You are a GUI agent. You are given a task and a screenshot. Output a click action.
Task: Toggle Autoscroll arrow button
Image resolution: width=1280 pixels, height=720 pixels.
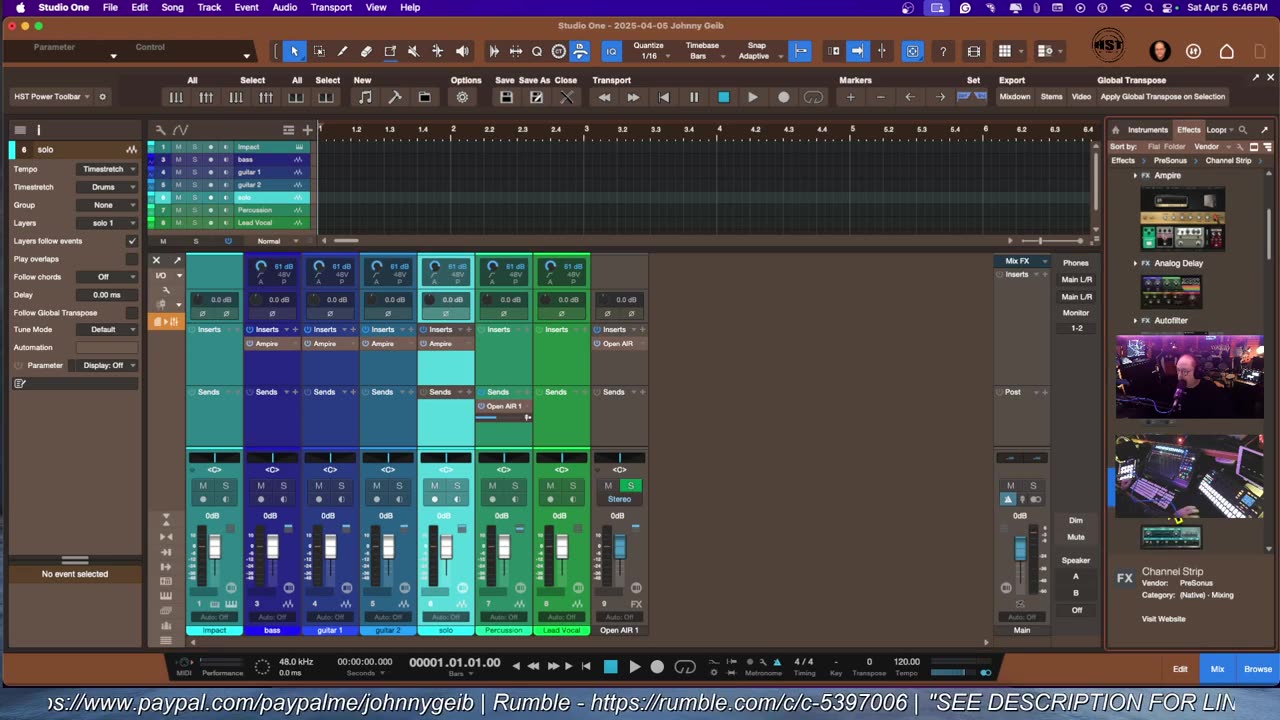(x=857, y=51)
